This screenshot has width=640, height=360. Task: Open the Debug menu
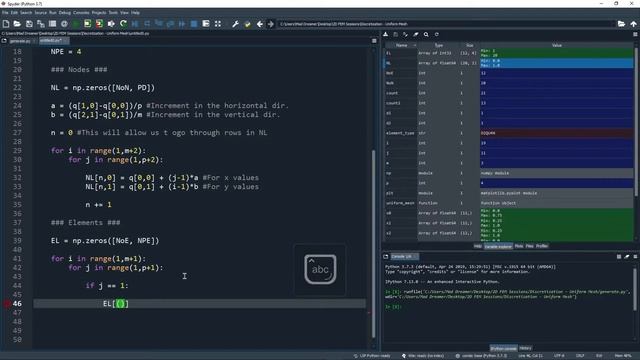pyautogui.click(x=64, y=13)
